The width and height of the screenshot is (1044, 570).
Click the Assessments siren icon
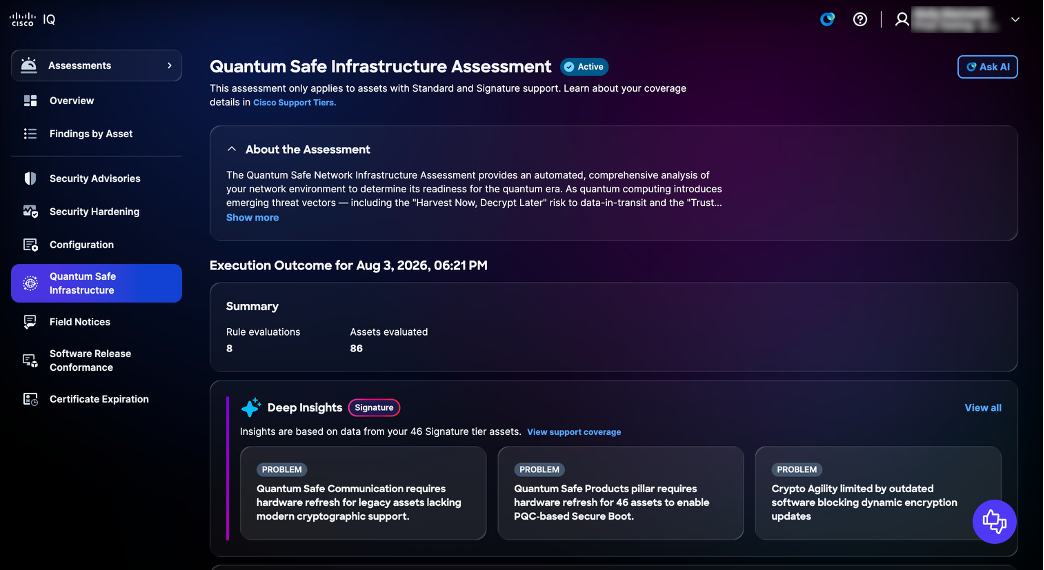click(29, 65)
